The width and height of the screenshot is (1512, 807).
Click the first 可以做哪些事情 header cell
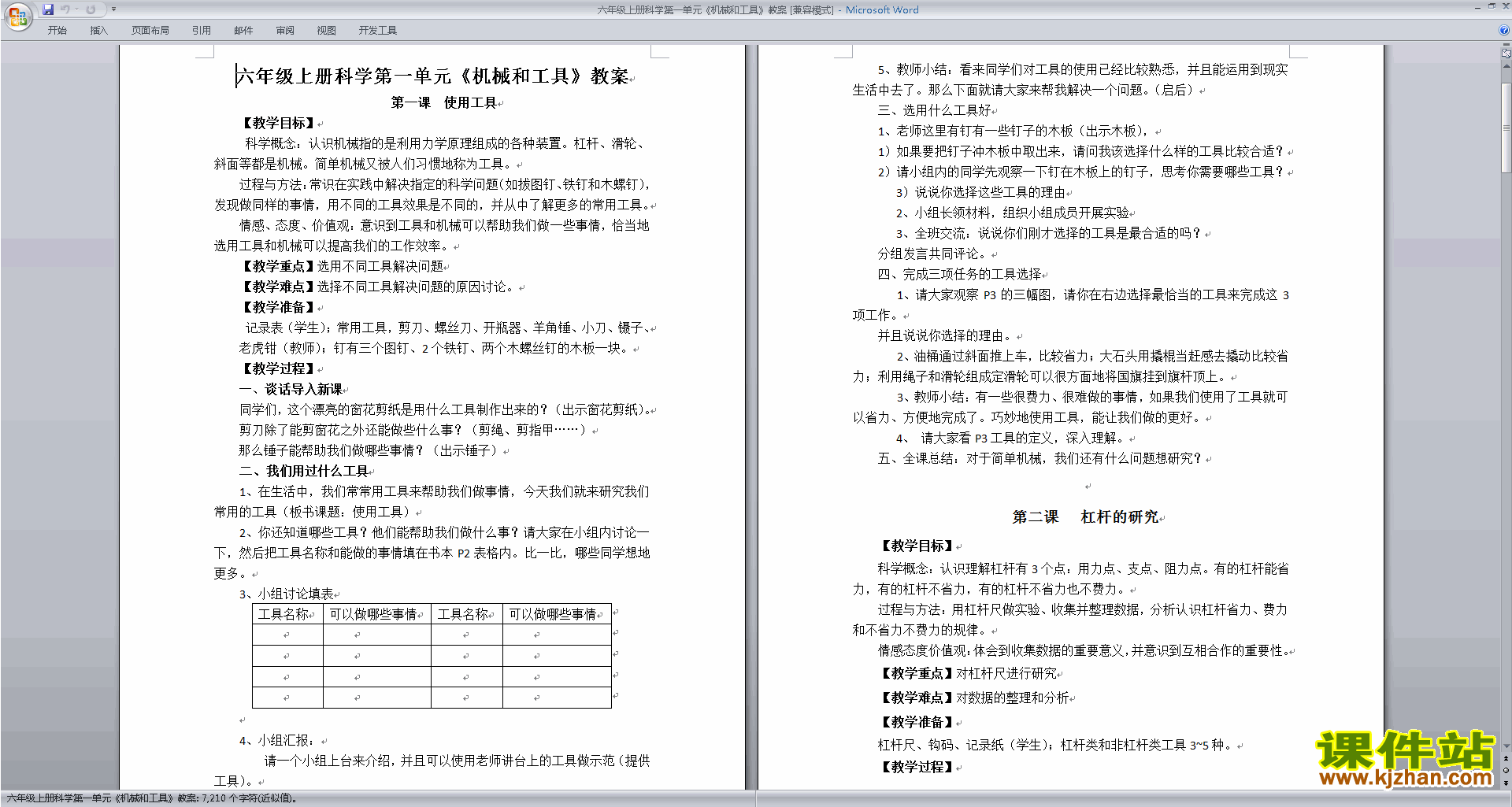point(376,614)
